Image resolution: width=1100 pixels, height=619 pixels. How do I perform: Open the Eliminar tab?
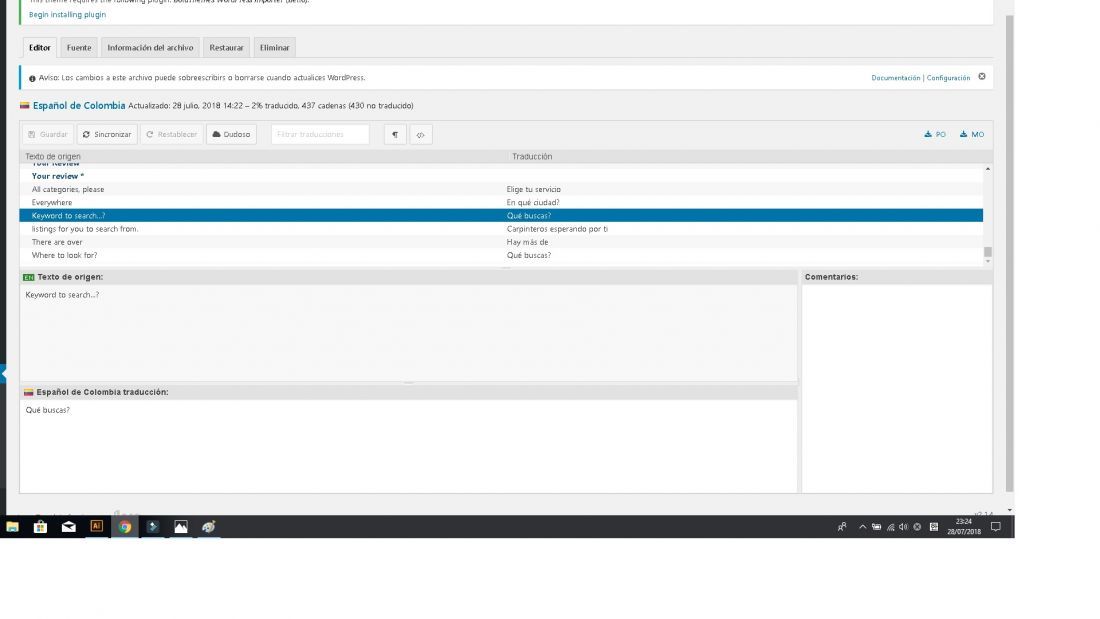(274, 48)
